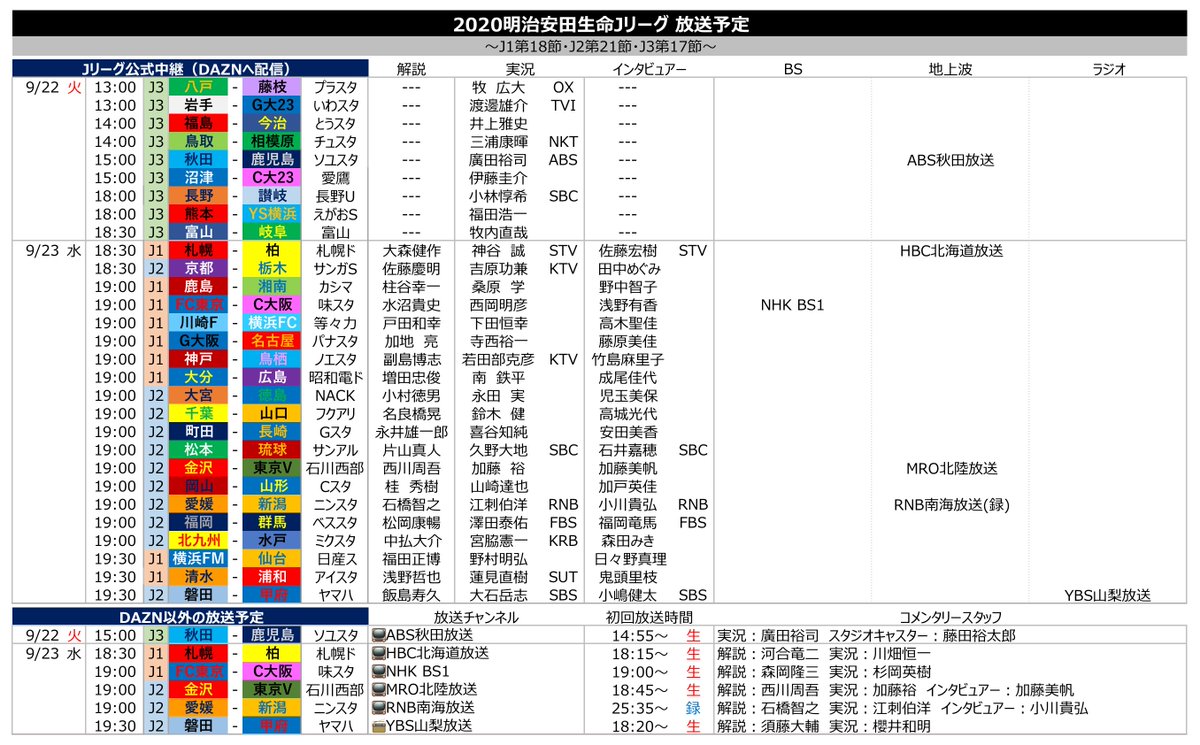Image resolution: width=1200 pixels, height=745 pixels.
Task: Select announcer name 若田部克彦
Action: coord(500,358)
